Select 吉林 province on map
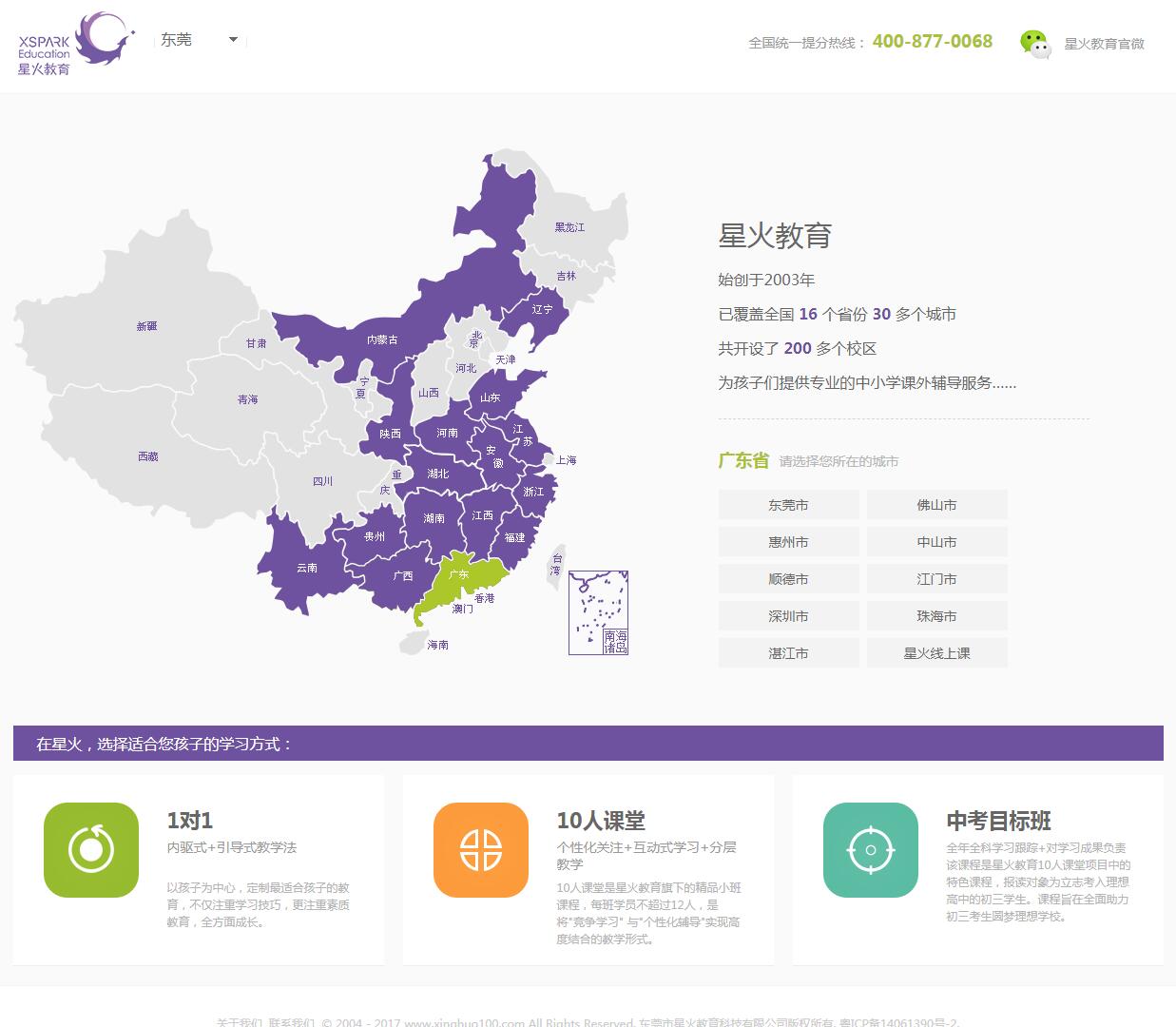This screenshot has height=1027, width=1176. [x=566, y=276]
